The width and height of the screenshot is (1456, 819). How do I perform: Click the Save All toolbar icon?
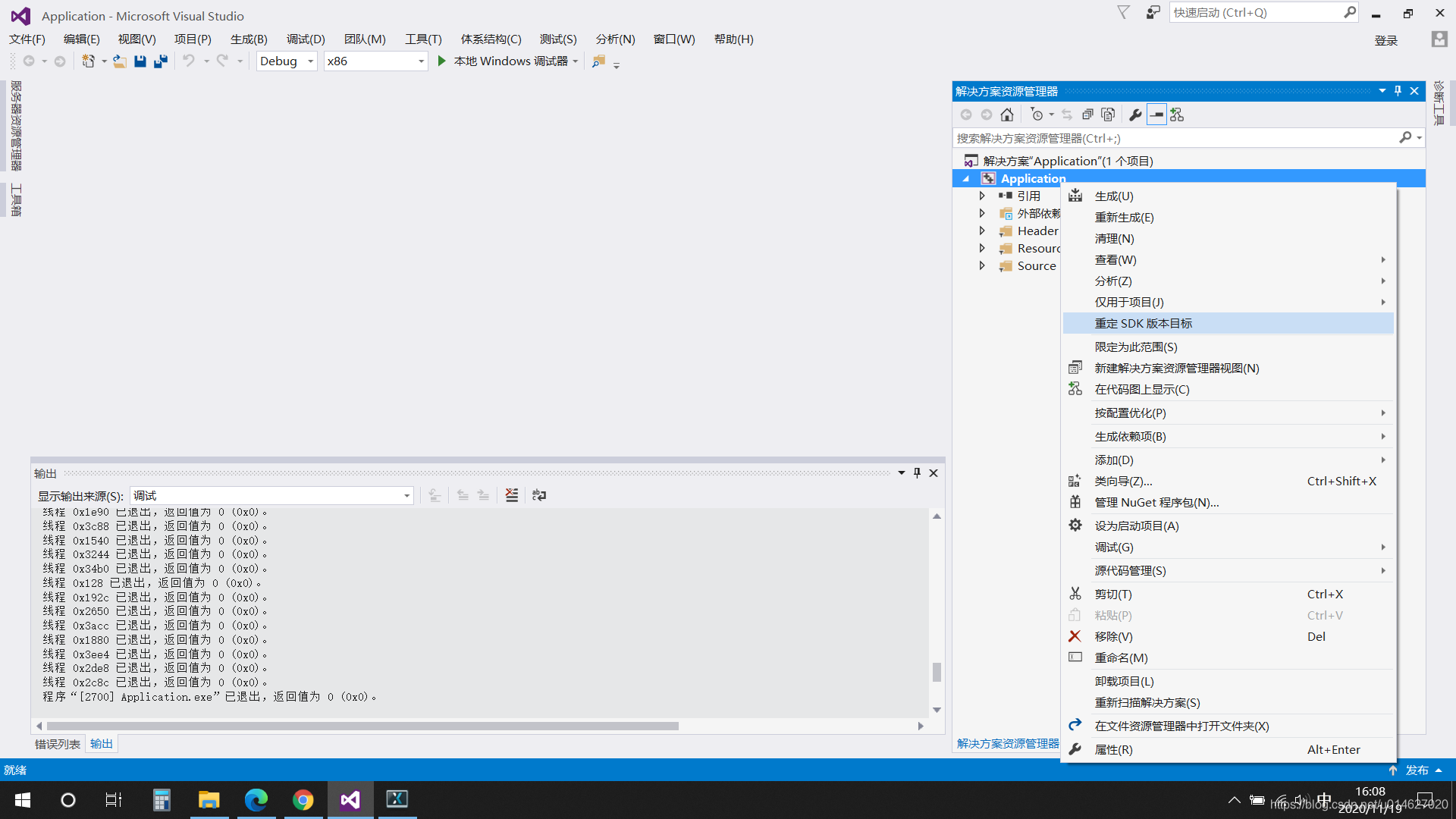160,61
